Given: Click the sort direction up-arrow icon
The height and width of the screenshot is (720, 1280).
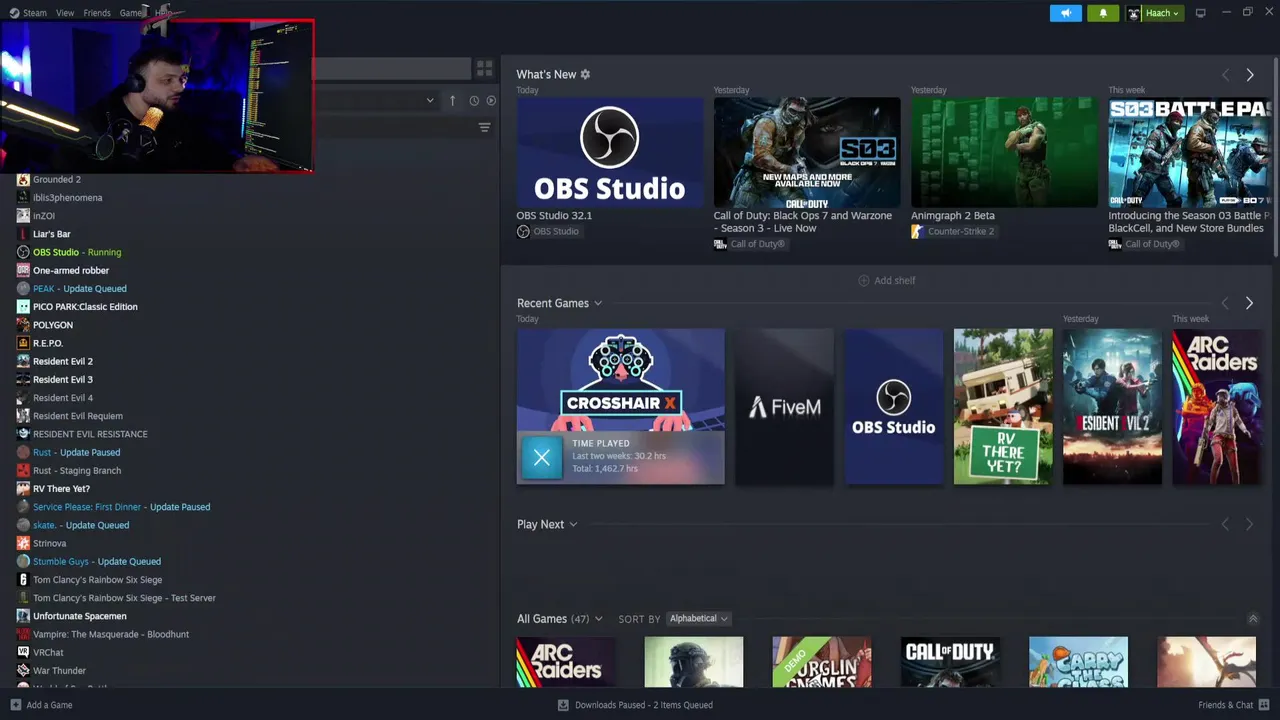Looking at the screenshot, I should 452,100.
